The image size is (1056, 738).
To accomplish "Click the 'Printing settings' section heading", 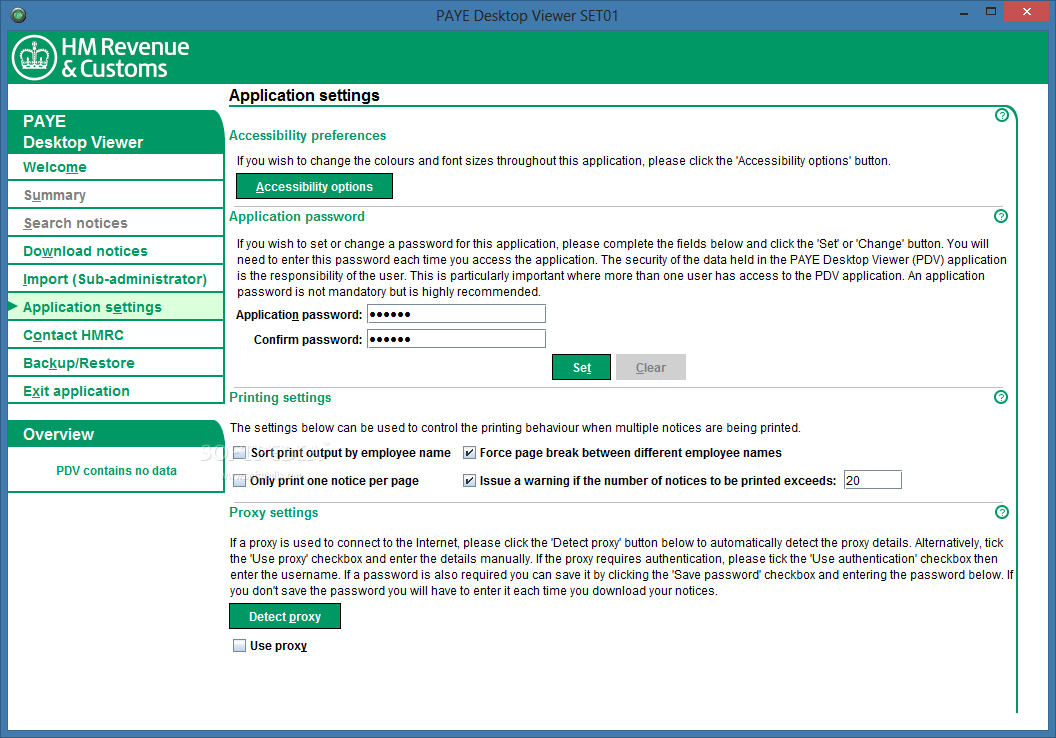I will (280, 397).
